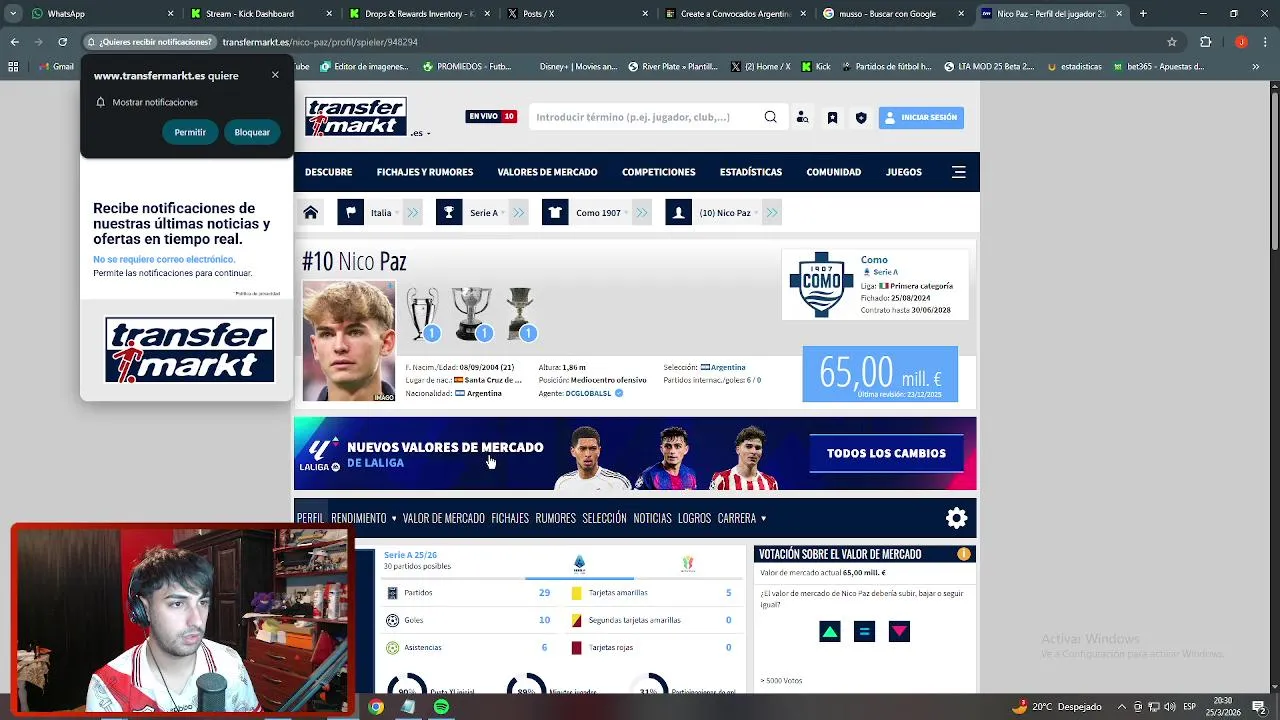Click Nico Paz profile photo
The image size is (1280, 720).
point(349,341)
